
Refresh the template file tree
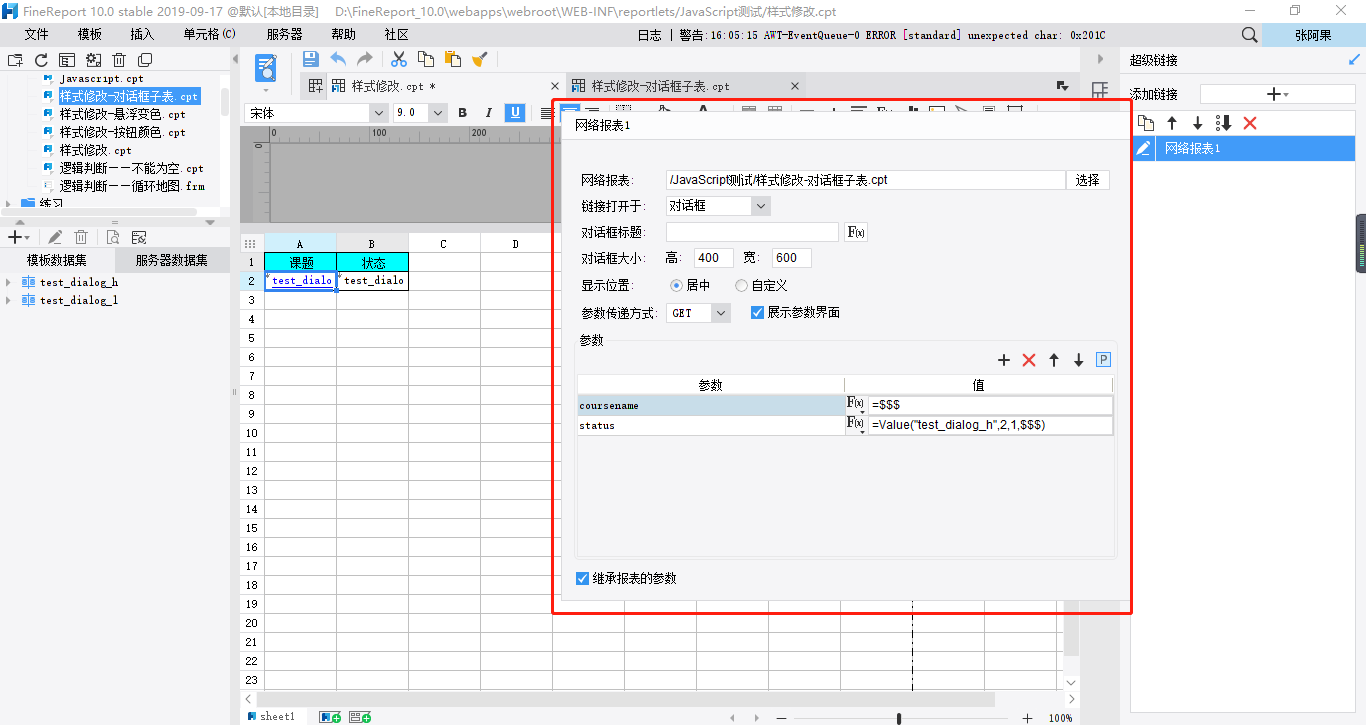[41, 61]
